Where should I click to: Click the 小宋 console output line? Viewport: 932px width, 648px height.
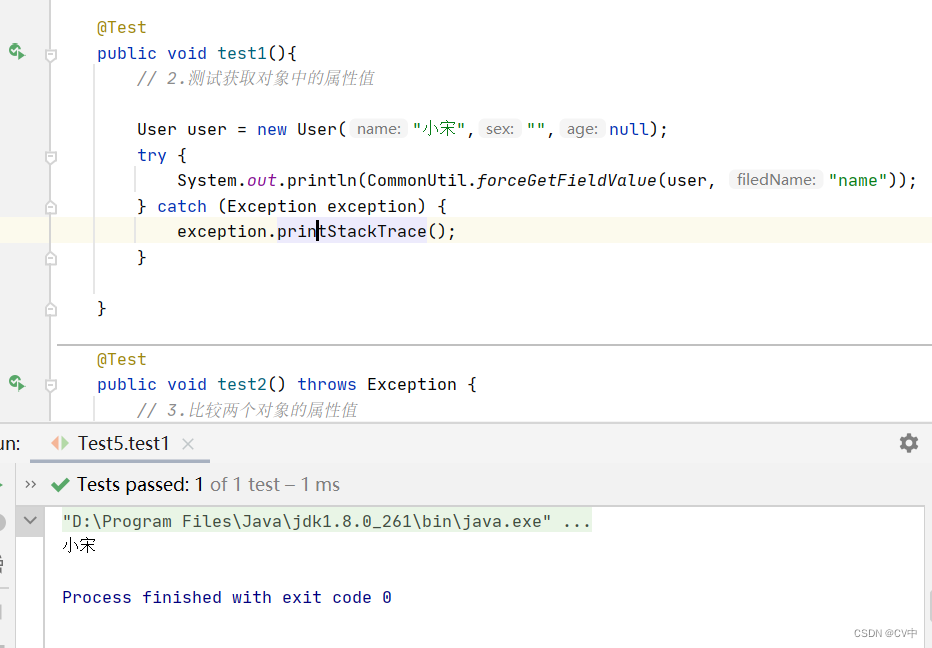point(79,546)
